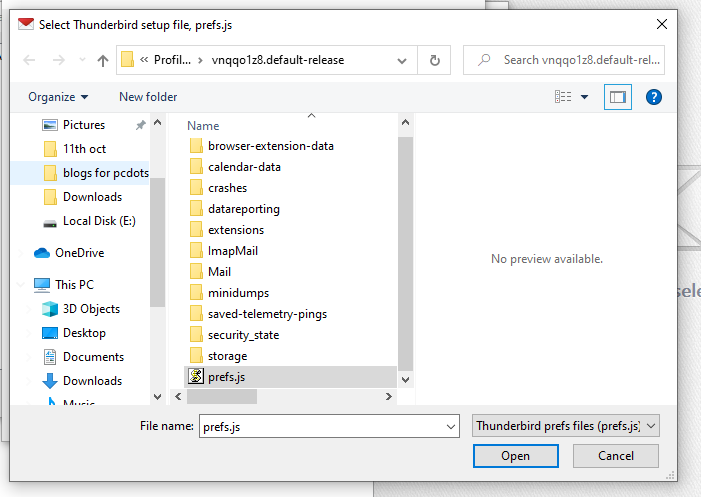701x497 pixels.
Task: Open the Help question mark icon
Action: [654, 97]
